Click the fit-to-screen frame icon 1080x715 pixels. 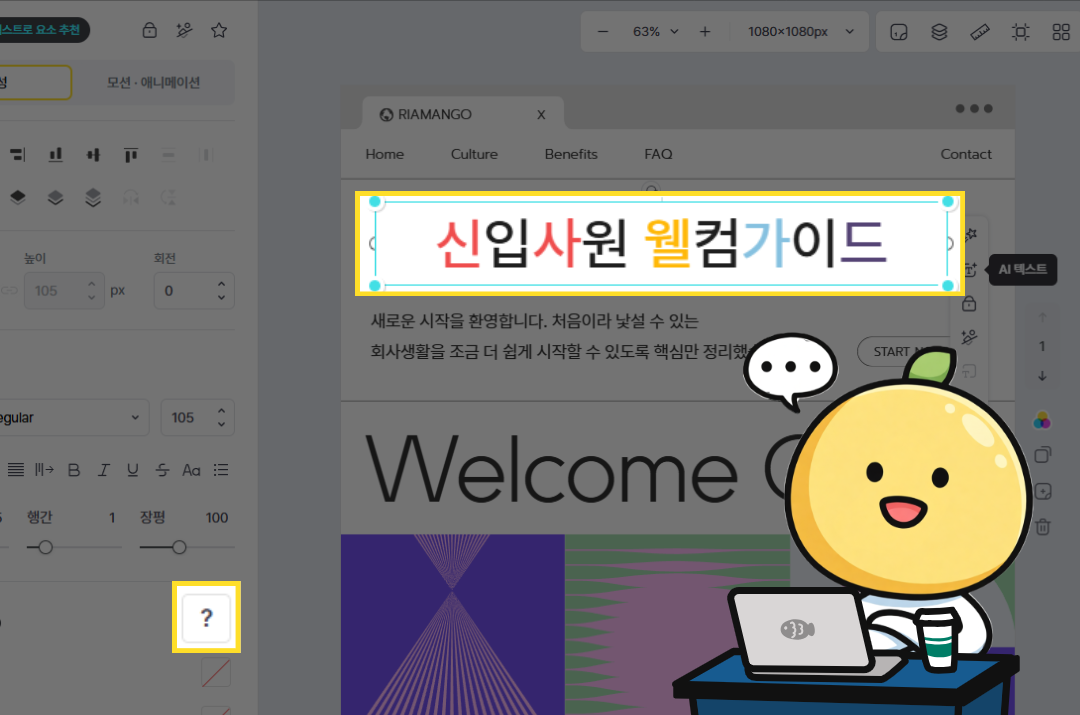tap(1021, 32)
